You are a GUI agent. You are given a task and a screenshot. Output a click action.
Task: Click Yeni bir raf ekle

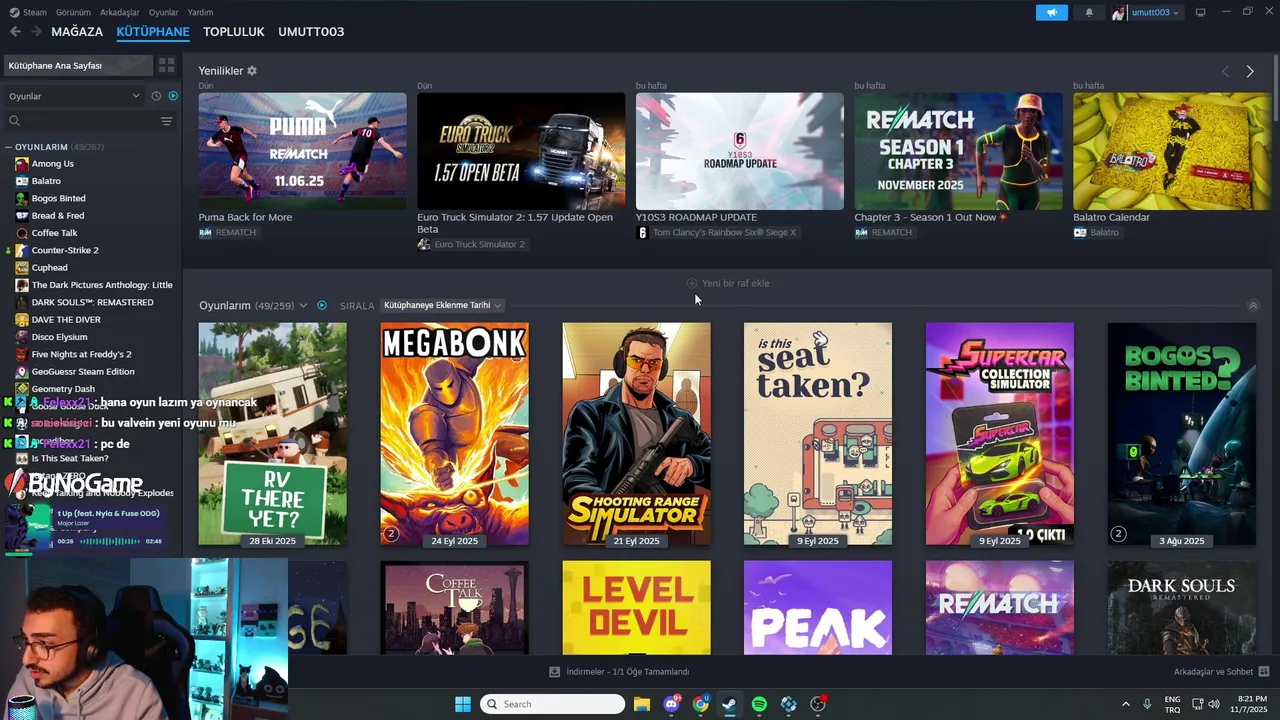tap(728, 283)
